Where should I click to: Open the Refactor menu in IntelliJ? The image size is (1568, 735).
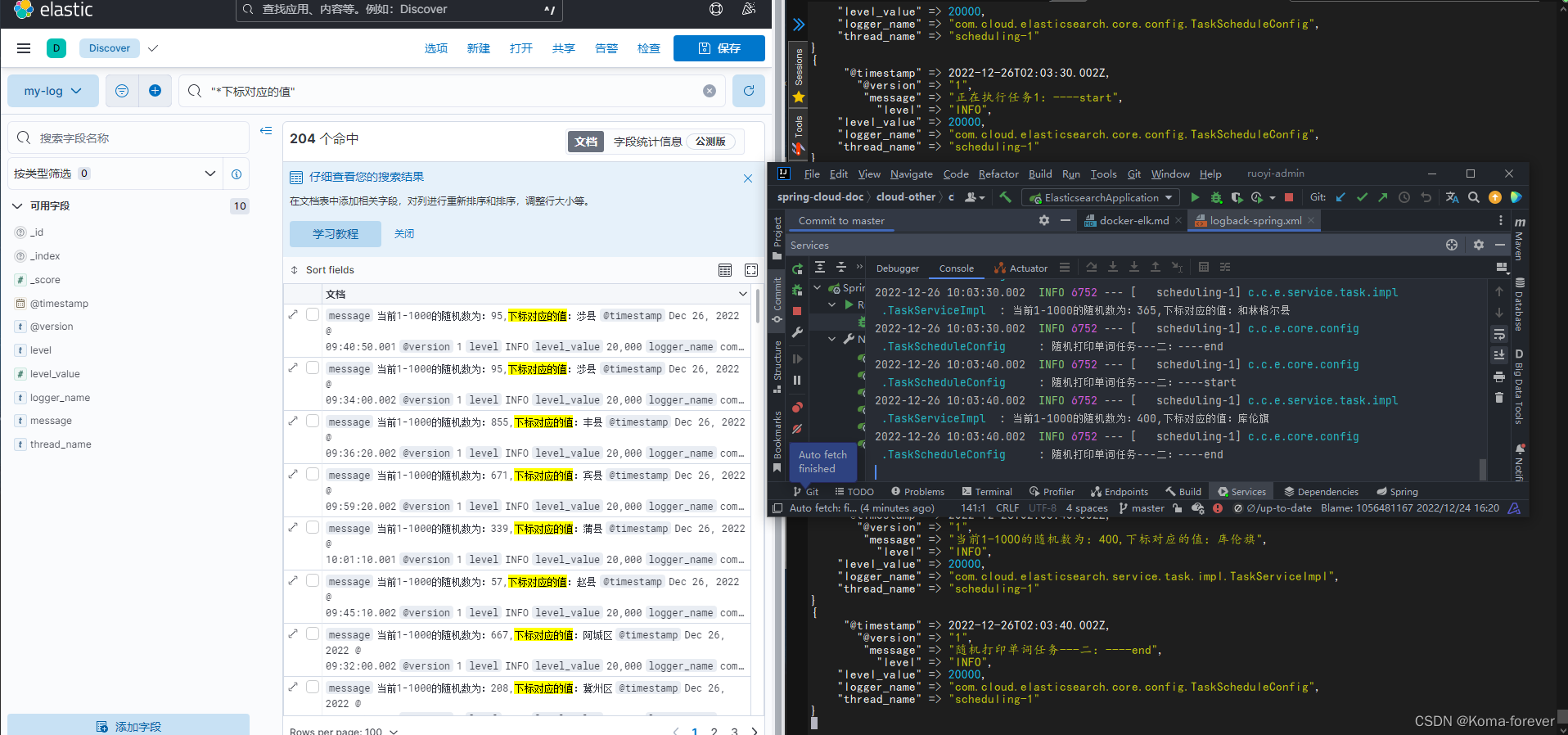pyautogui.click(x=998, y=174)
